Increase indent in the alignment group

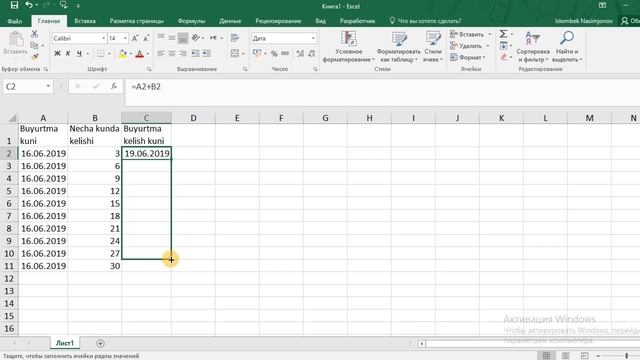coord(207,53)
